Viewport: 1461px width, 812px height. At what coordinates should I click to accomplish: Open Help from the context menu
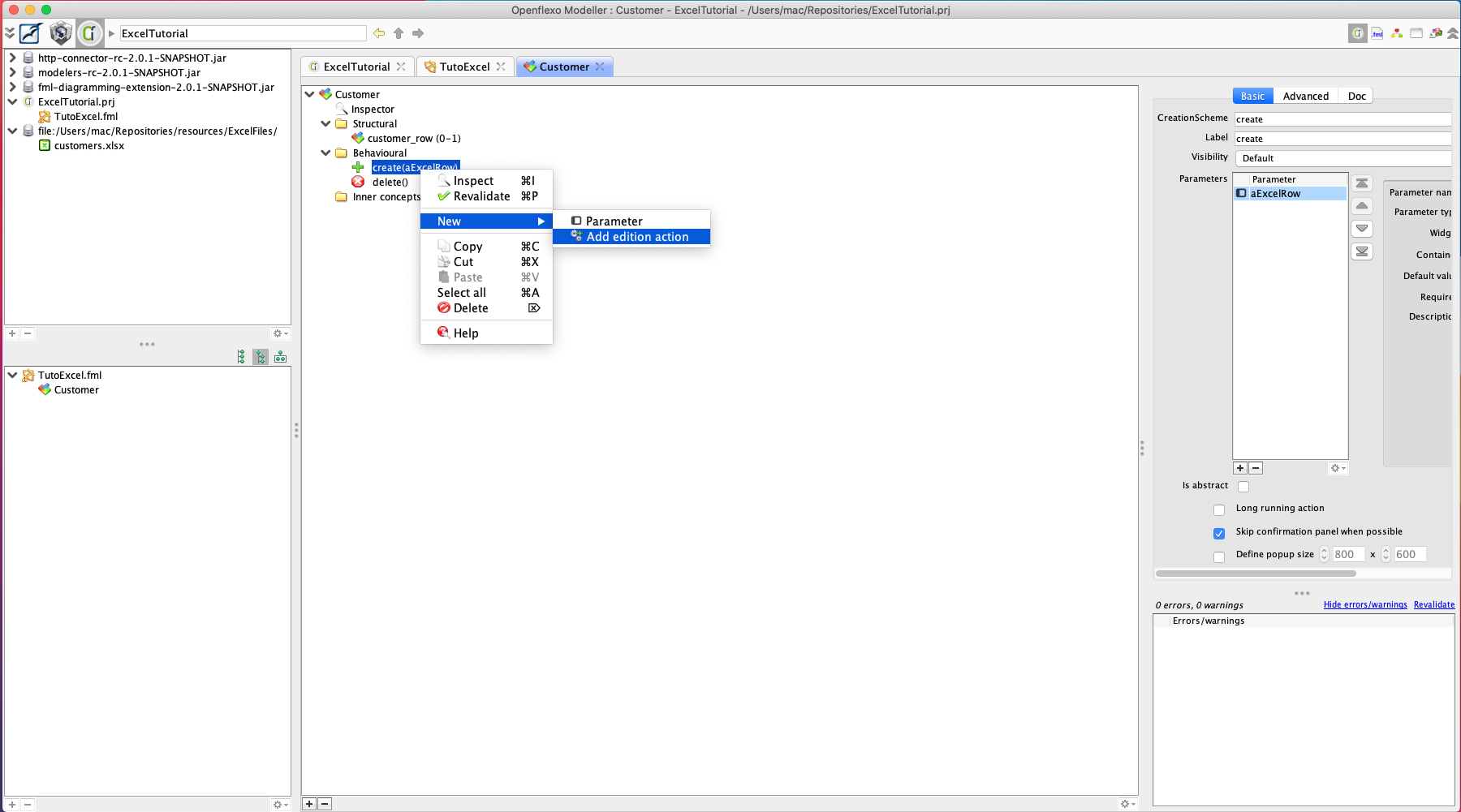coord(486,333)
